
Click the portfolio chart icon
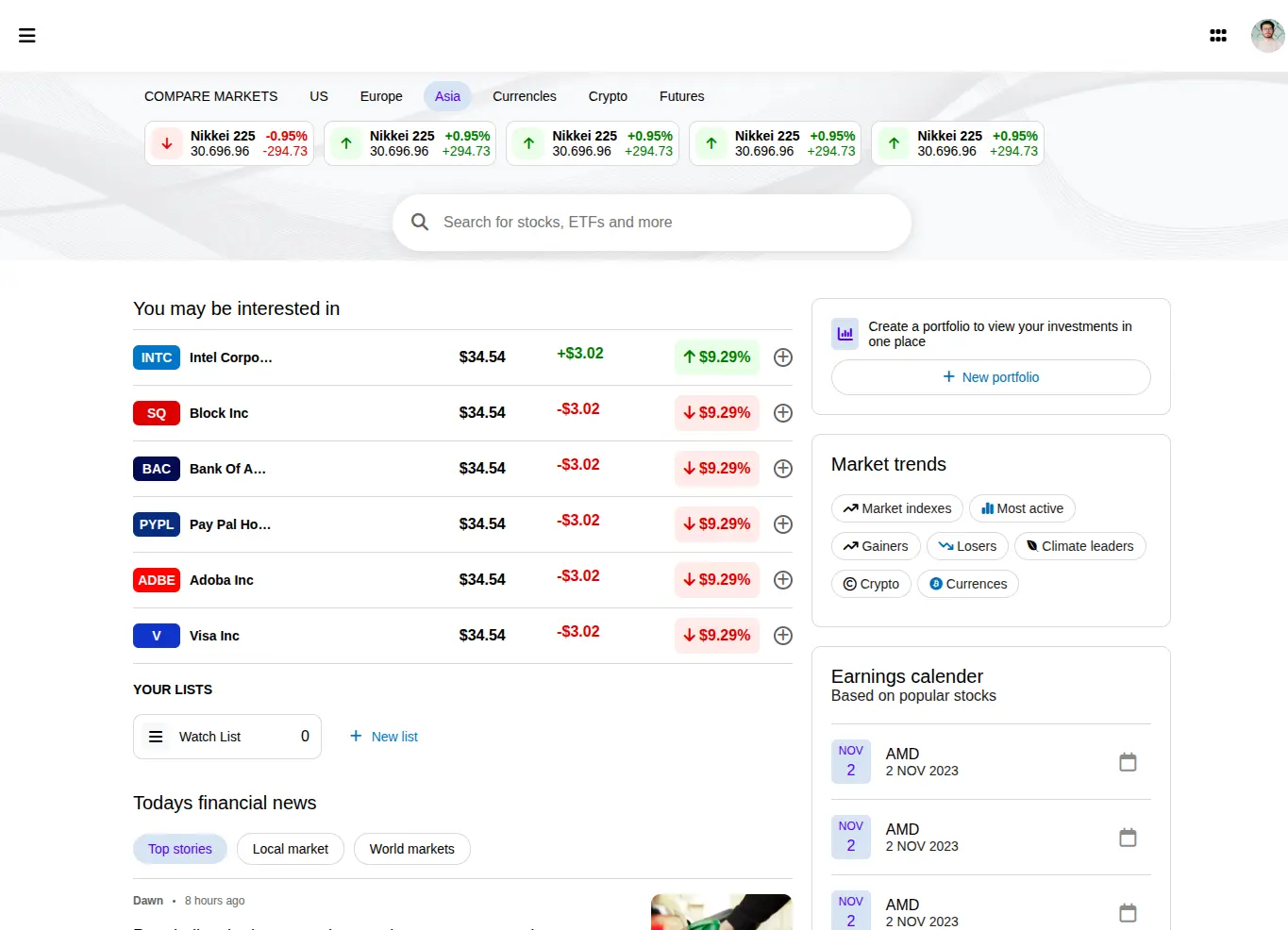pos(844,333)
